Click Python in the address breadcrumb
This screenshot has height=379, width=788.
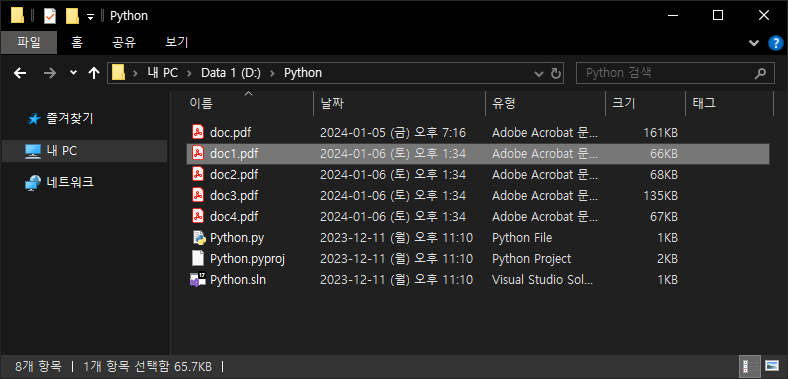[303, 73]
